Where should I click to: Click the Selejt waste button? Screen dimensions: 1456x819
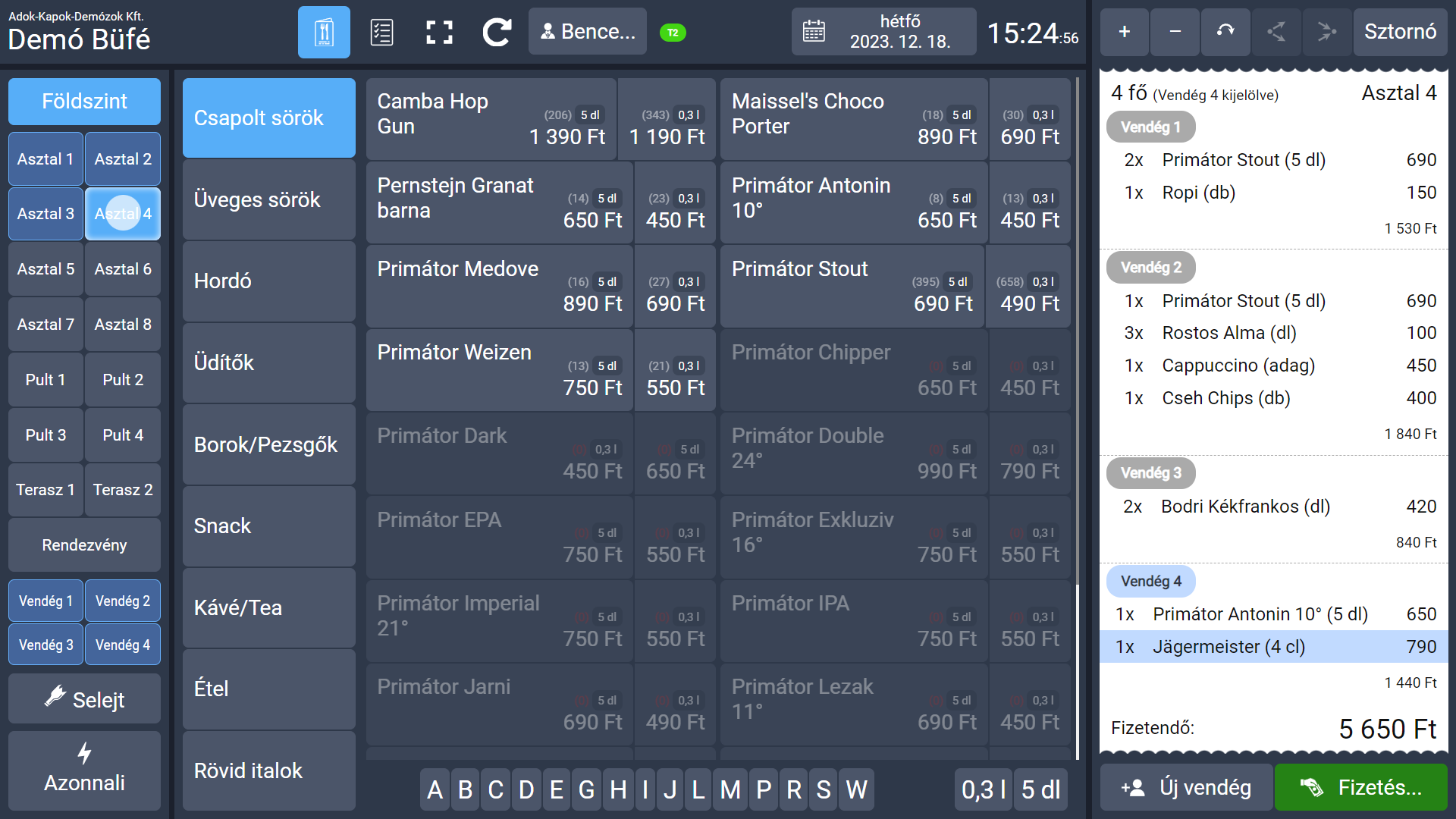point(84,698)
